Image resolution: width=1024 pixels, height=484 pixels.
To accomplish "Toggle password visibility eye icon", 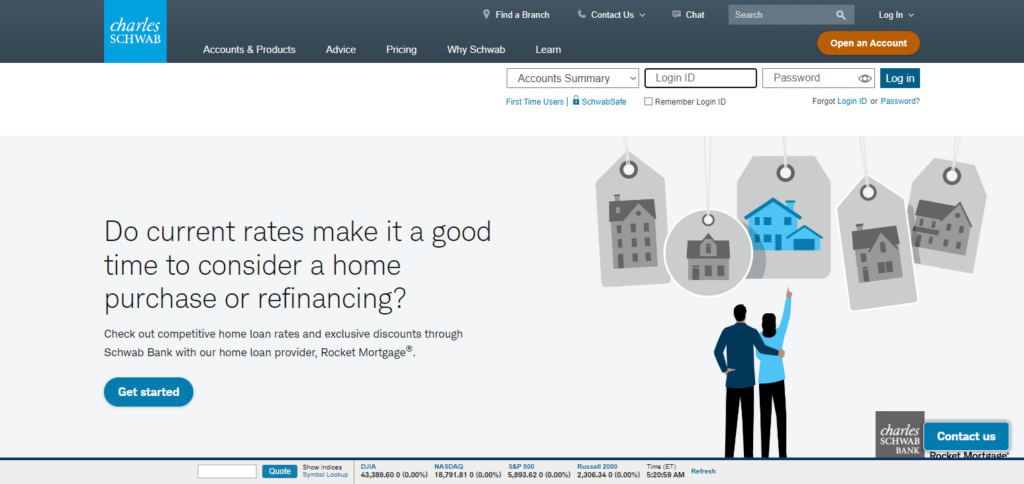I will point(865,78).
